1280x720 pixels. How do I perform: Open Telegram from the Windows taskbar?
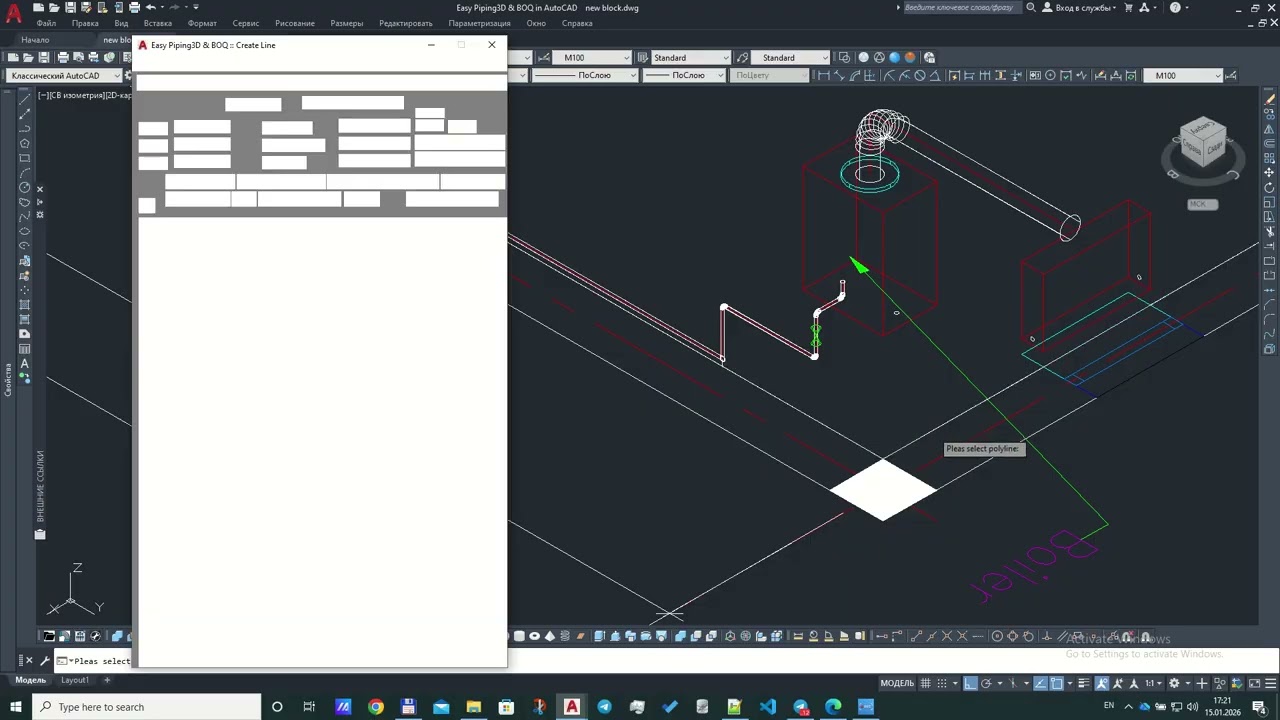604,707
